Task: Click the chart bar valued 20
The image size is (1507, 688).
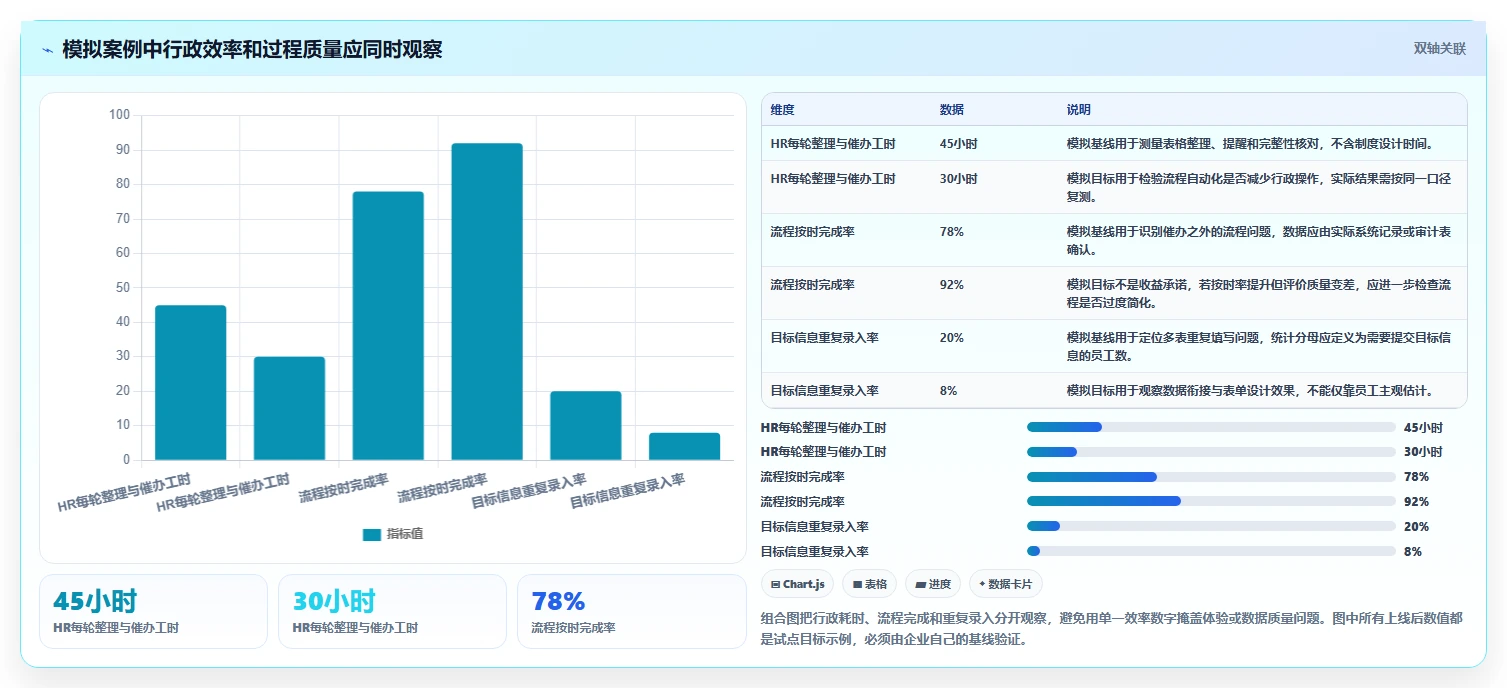Action: pos(586,426)
